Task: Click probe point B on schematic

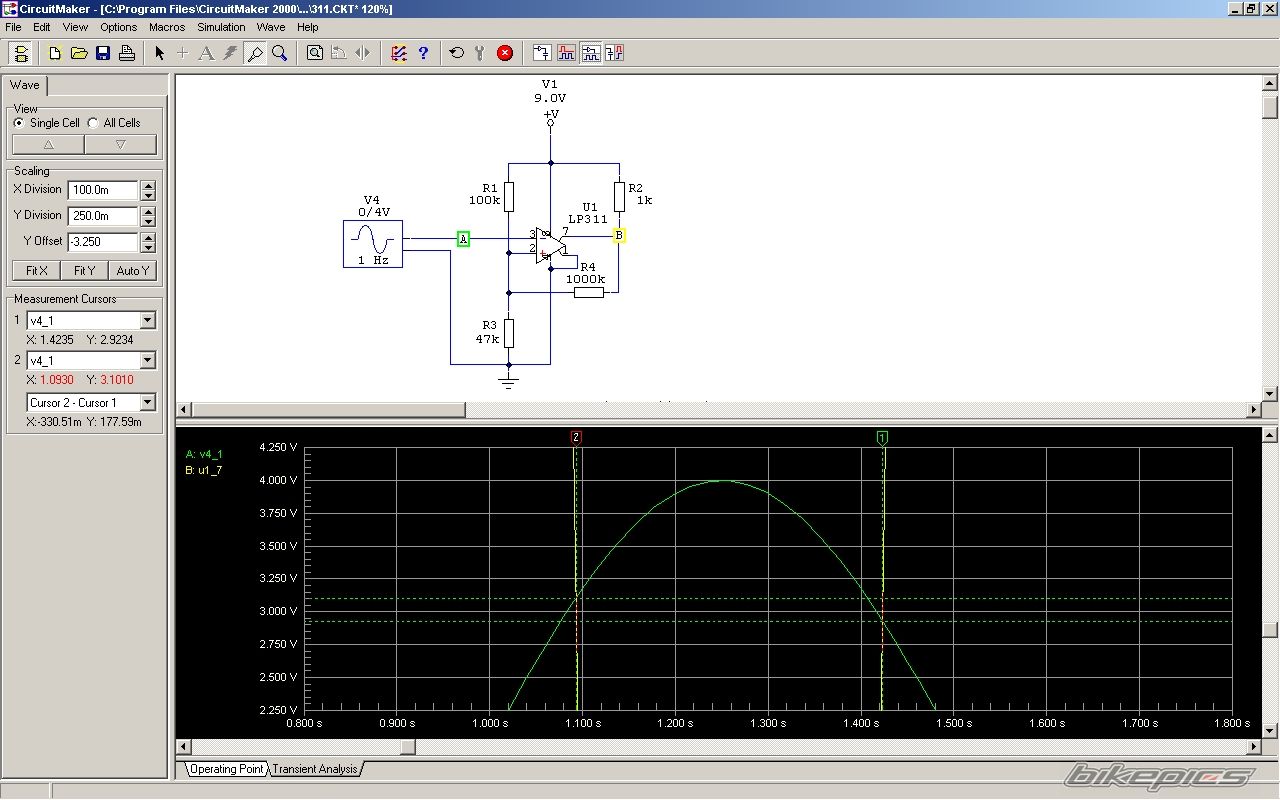Action: click(619, 236)
